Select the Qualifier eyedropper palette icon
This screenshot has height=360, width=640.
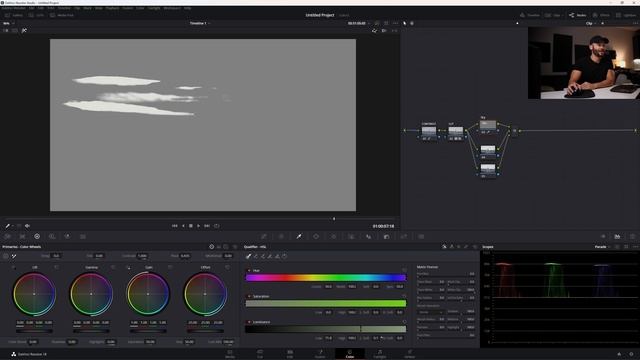pos(299,236)
